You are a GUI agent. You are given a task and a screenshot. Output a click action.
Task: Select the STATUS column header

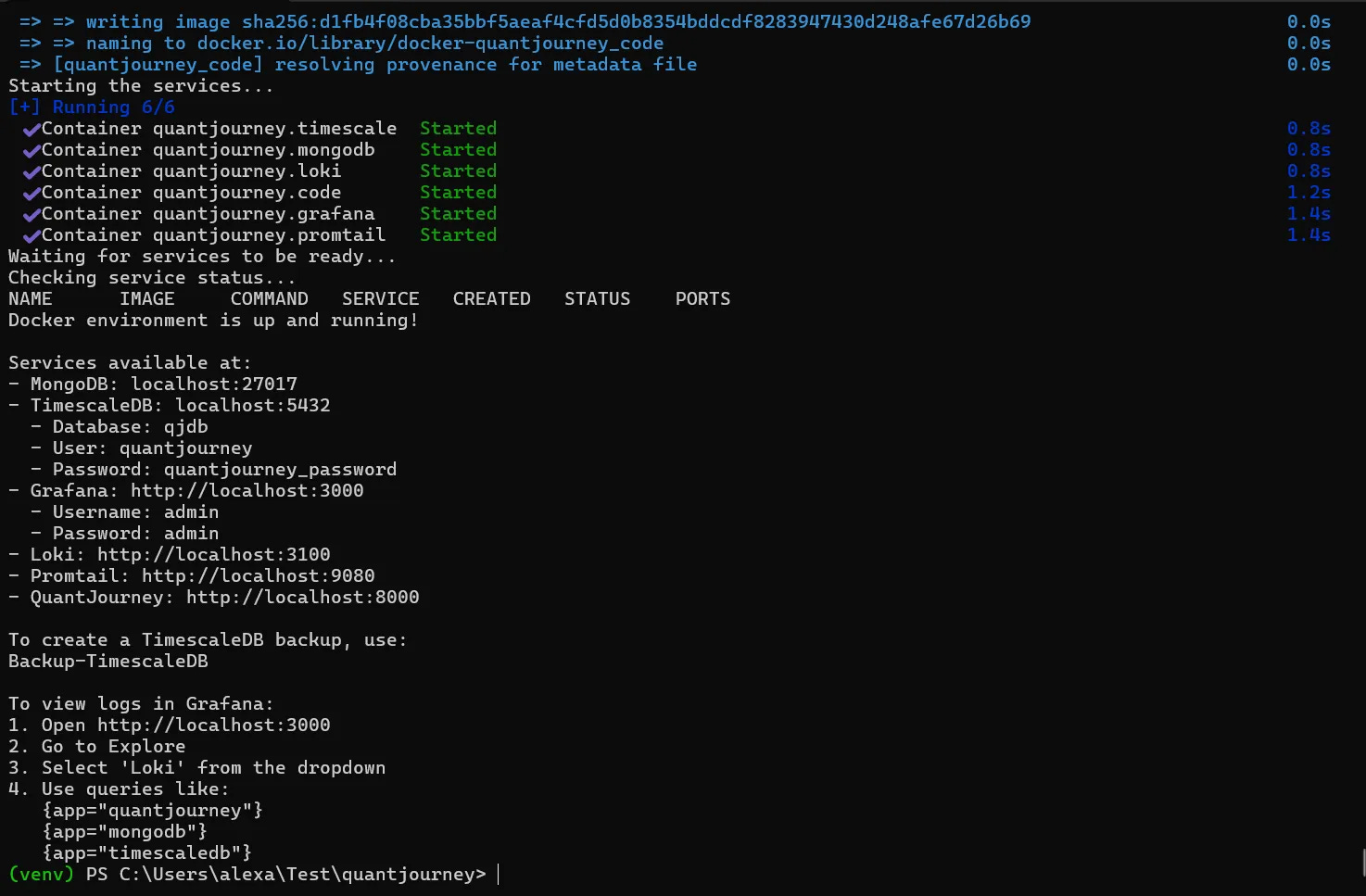tap(598, 298)
